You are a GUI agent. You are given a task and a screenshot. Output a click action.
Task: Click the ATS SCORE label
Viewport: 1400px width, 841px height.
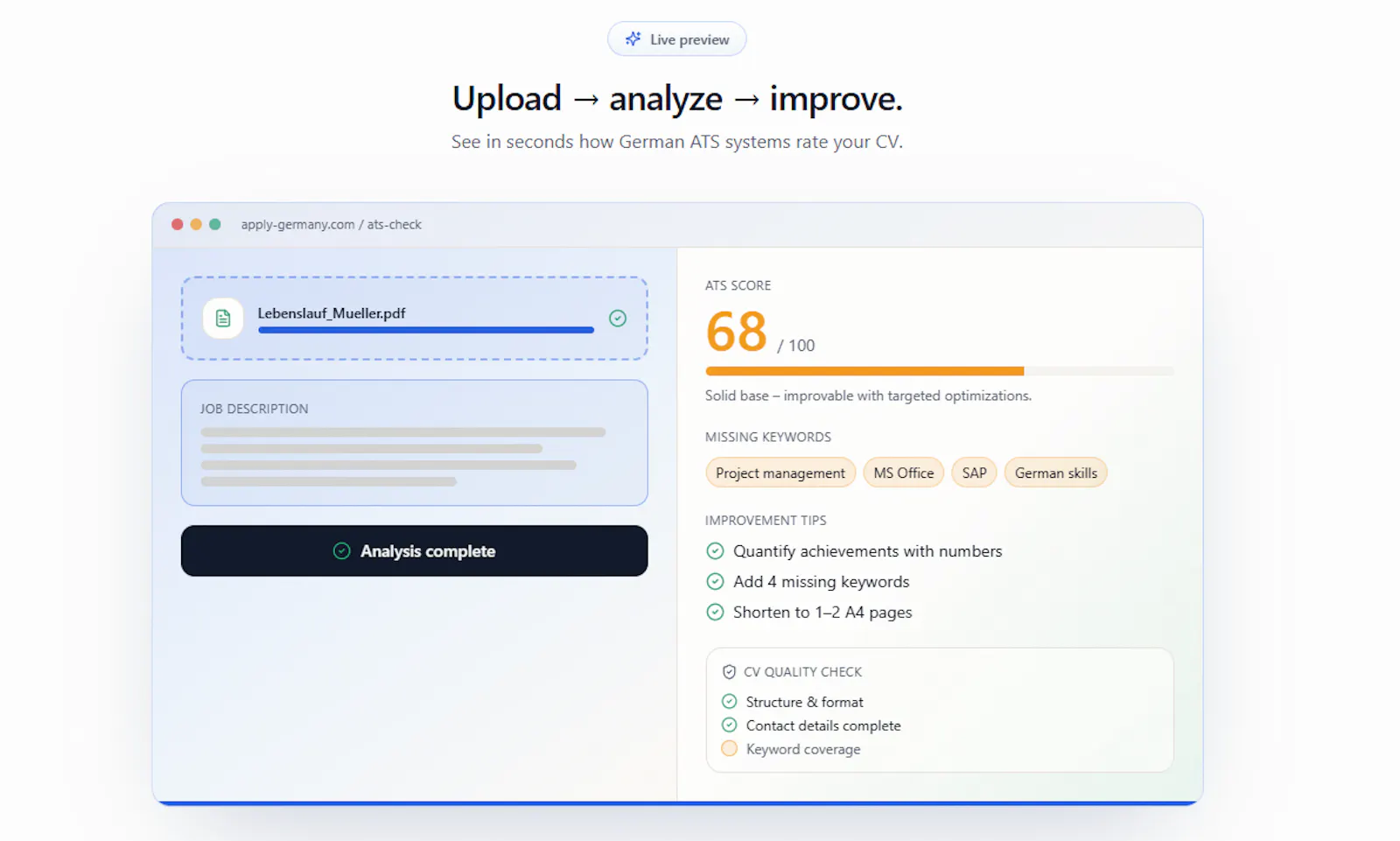(738, 285)
